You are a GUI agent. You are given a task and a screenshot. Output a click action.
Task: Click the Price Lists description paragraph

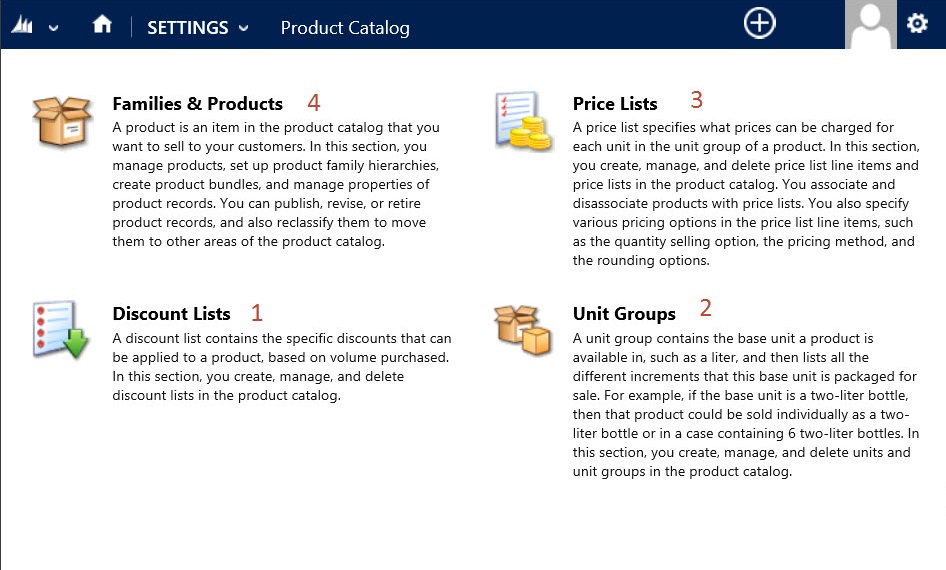coord(745,194)
